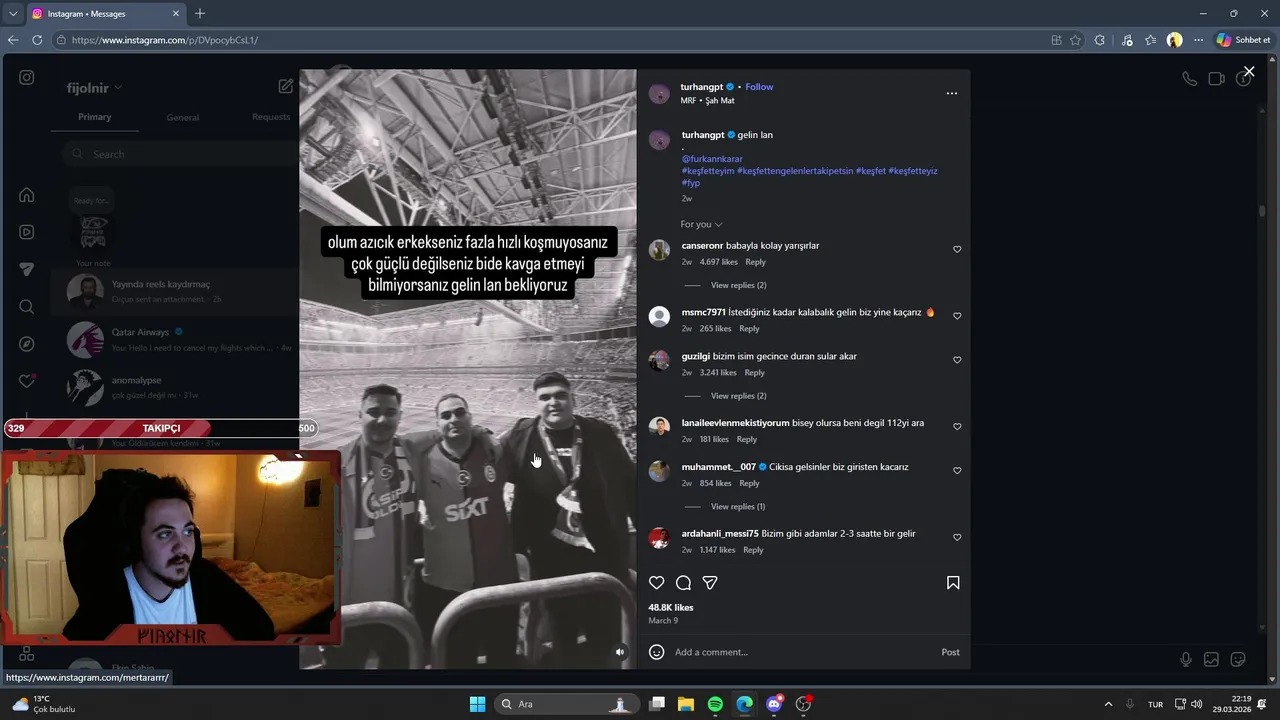This screenshot has height=720, width=1280.
Task: Open Instagram logo in left sidebar
Action: pos(27,77)
